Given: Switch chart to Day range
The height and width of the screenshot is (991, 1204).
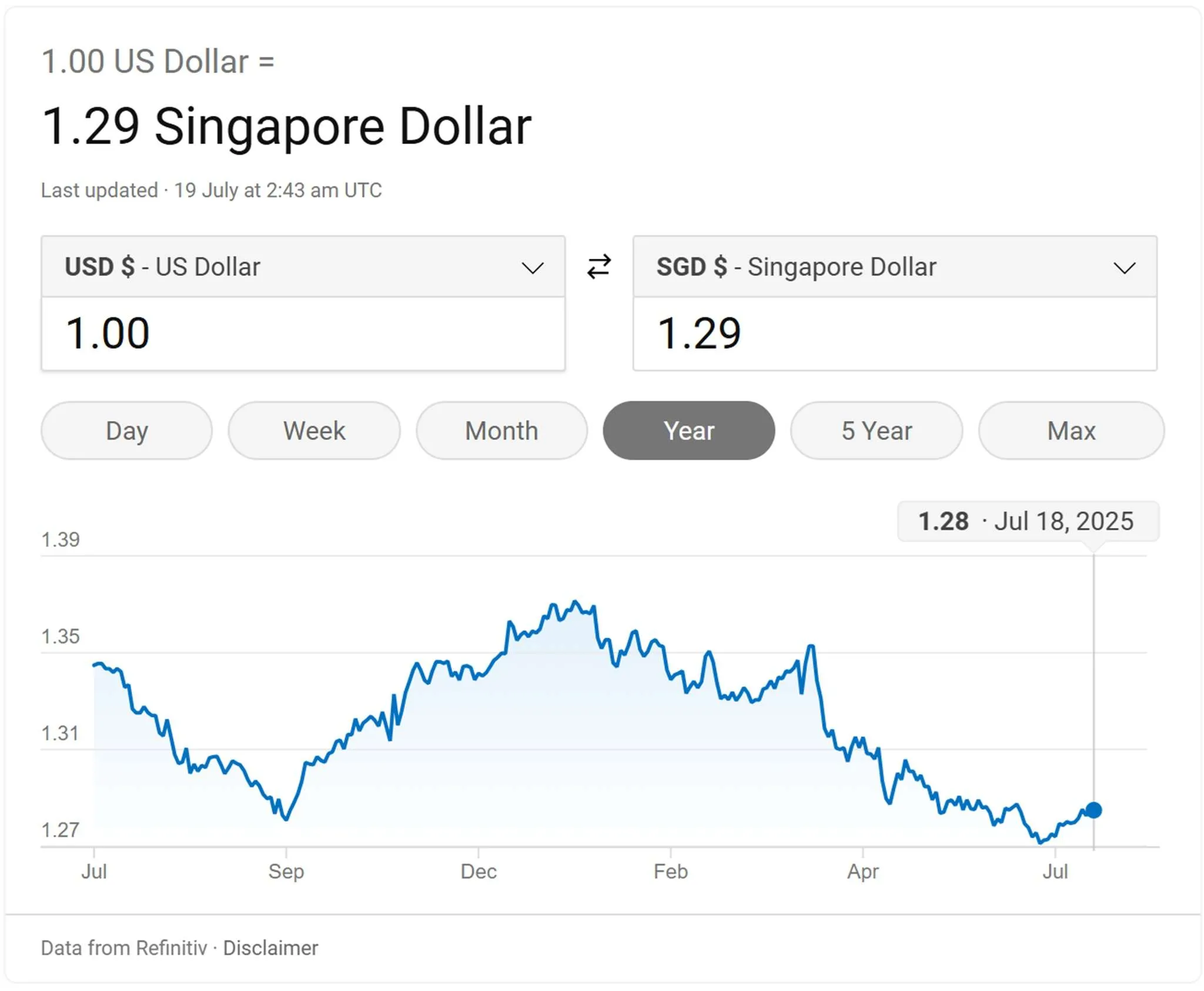Looking at the screenshot, I should click(x=126, y=431).
